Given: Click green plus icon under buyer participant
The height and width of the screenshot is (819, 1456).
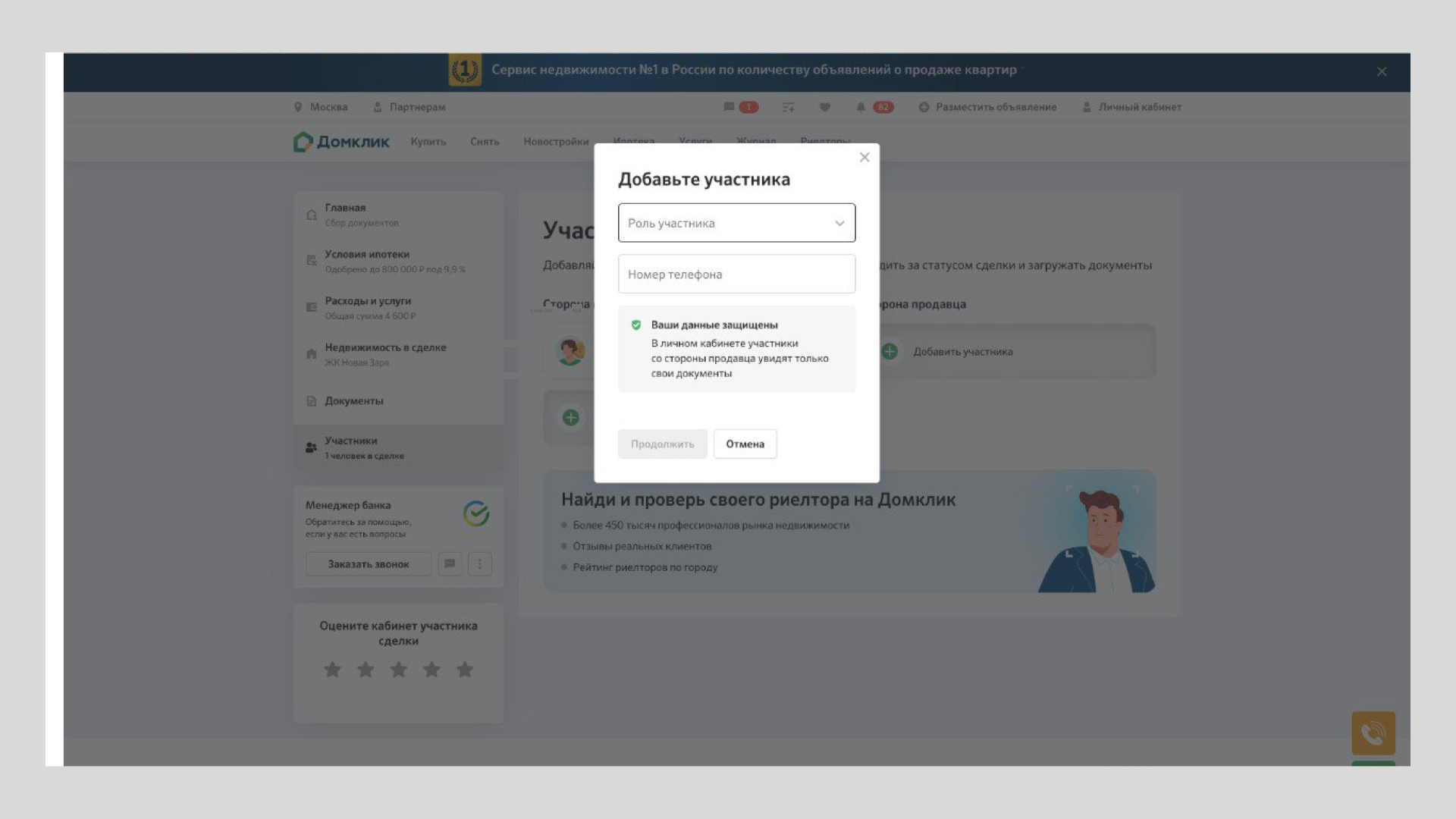Looking at the screenshot, I should (571, 418).
